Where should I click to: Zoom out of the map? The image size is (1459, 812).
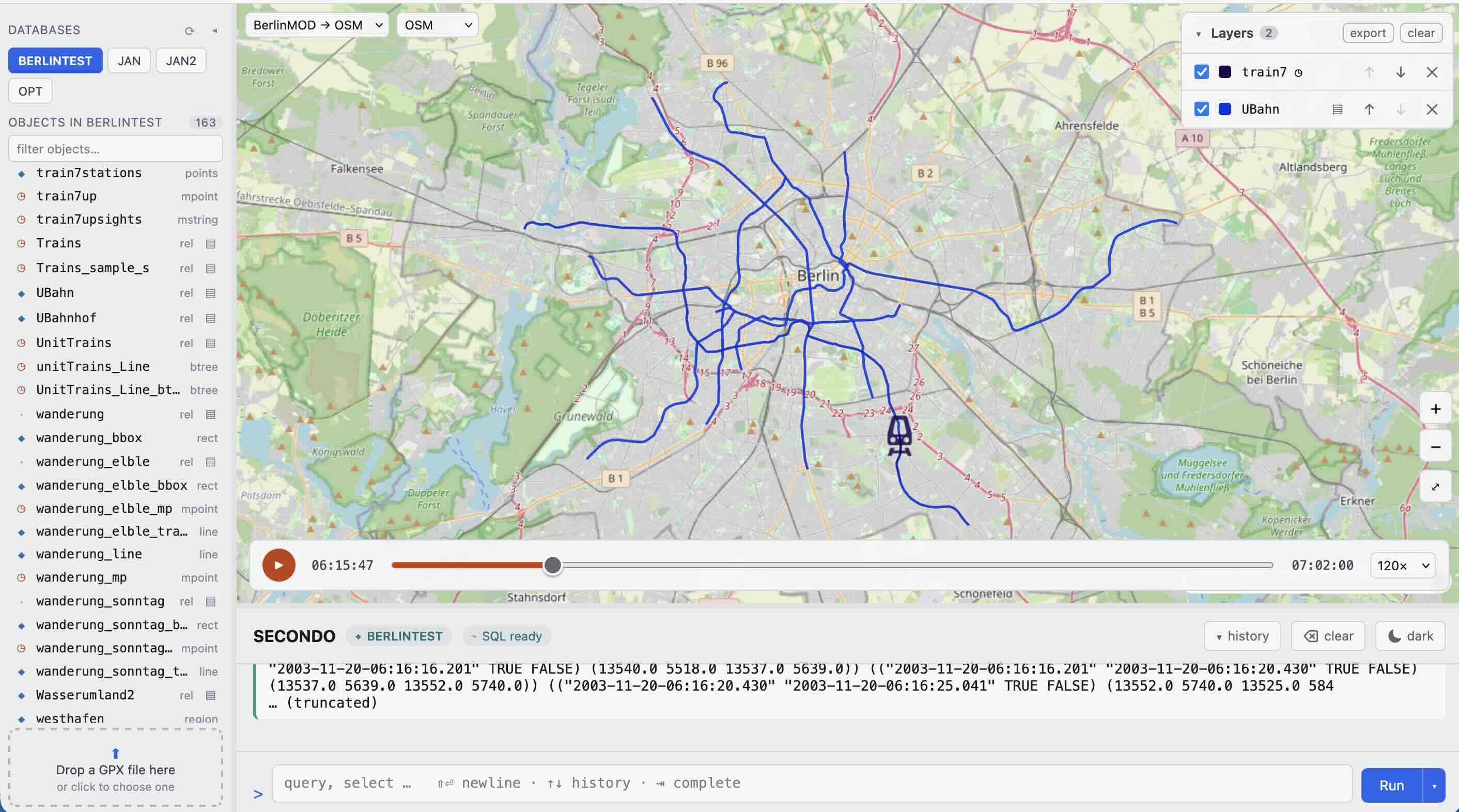click(1435, 447)
